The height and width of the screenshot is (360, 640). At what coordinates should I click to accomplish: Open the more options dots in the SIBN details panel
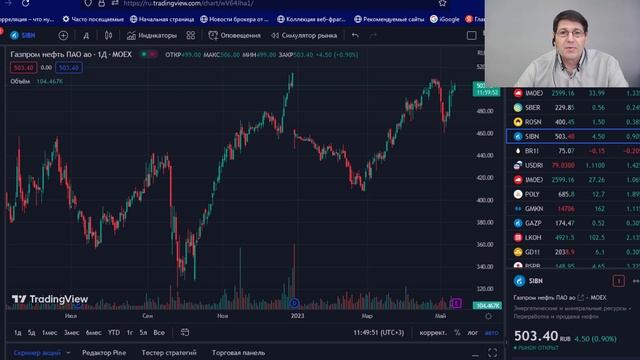636,281
